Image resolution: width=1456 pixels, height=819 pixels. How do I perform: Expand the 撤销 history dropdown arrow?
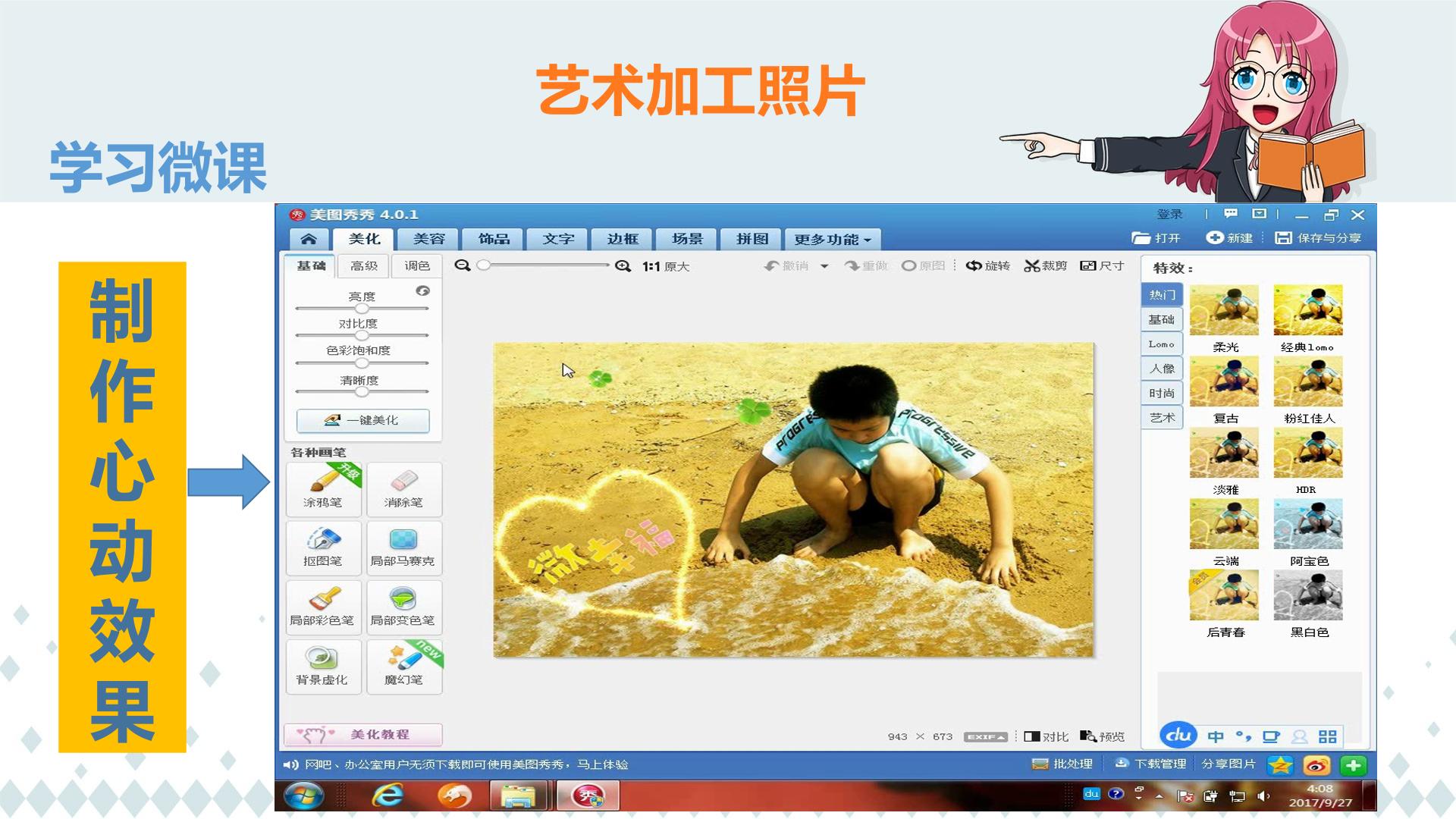click(824, 266)
